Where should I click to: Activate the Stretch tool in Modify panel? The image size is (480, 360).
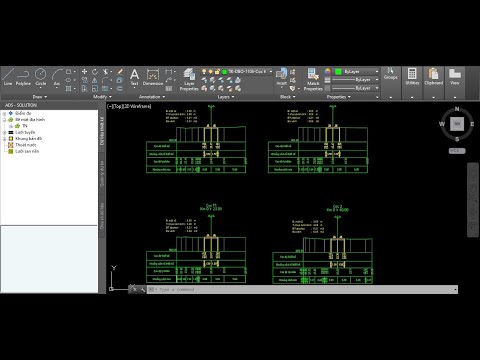click(x=84, y=88)
